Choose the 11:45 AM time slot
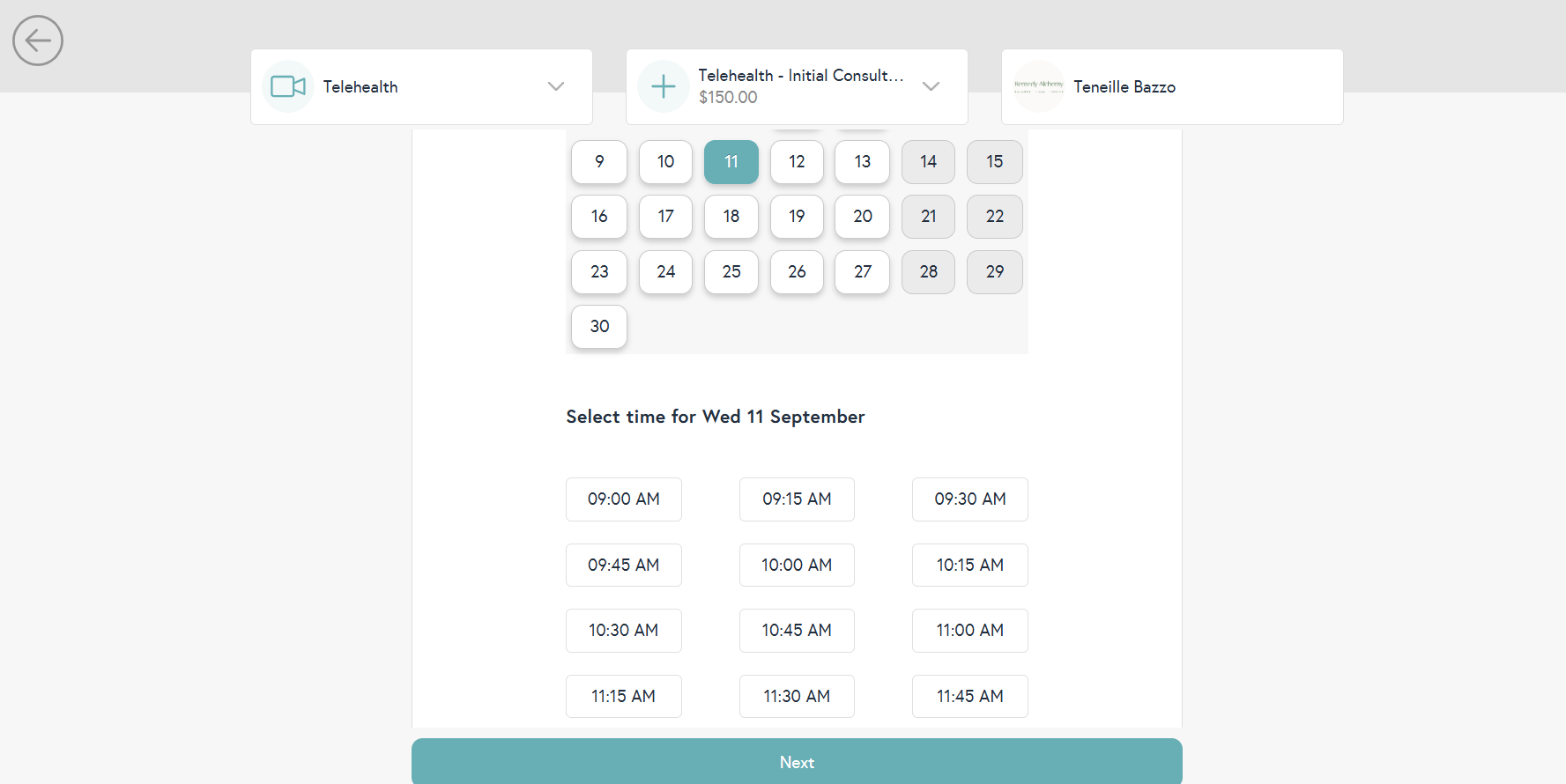Viewport: 1566px width, 784px height. pyautogui.click(x=969, y=697)
